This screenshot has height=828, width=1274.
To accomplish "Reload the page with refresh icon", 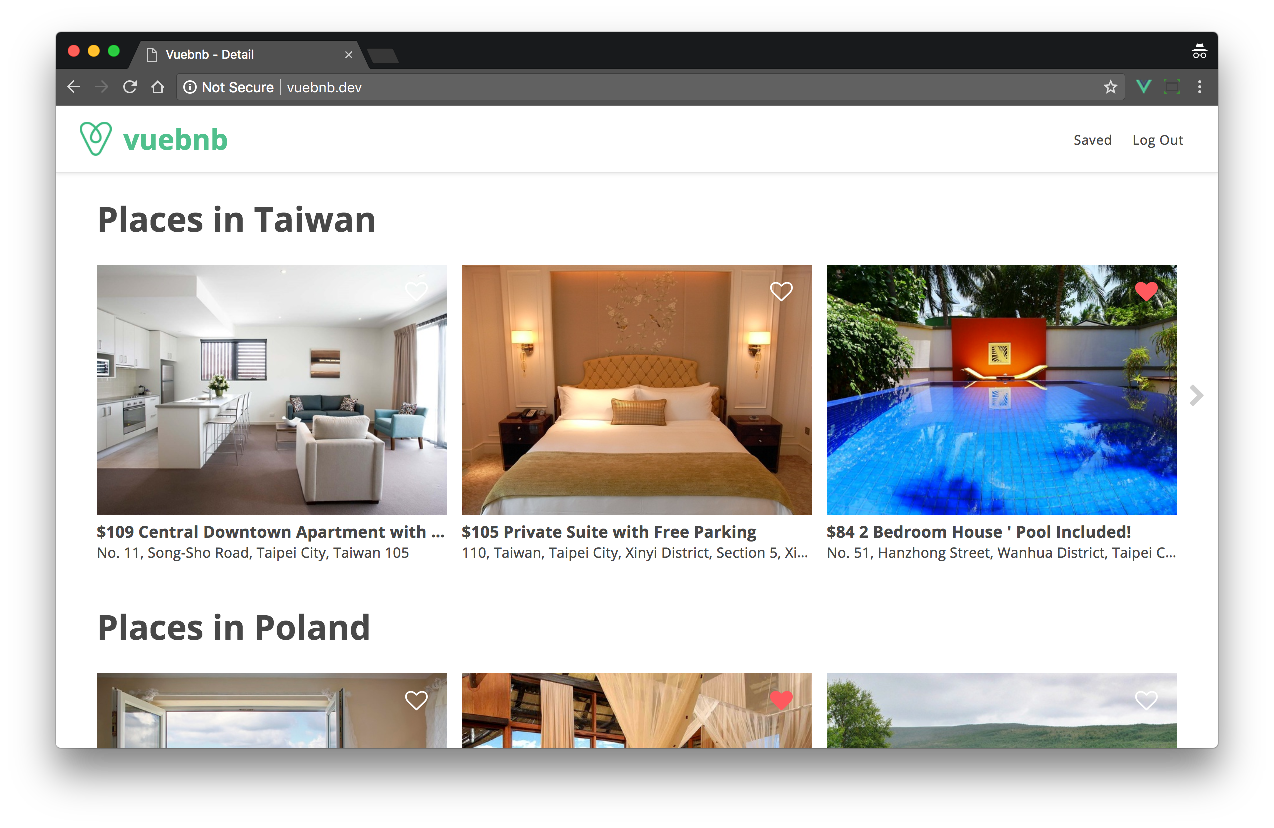I will pyautogui.click(x=129, y=87).
